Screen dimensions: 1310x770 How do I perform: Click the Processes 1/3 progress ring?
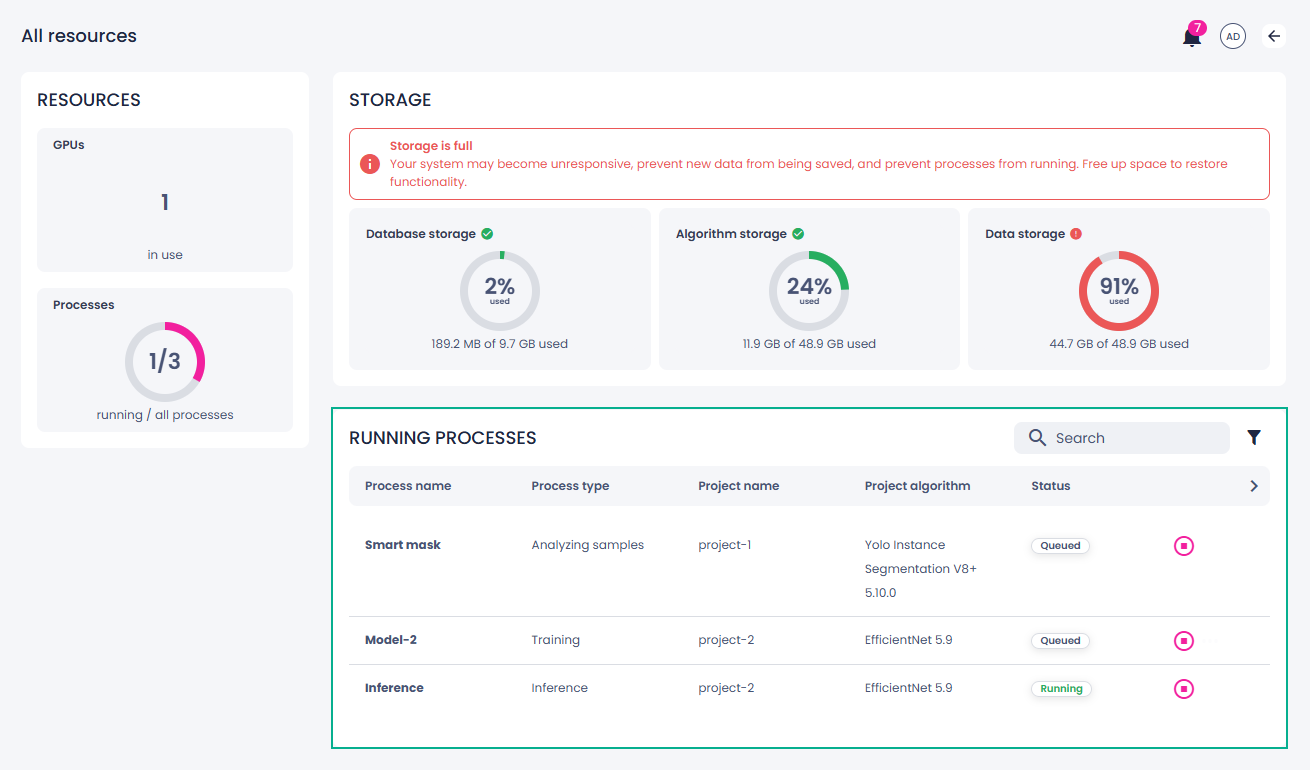click(x=165, y=362)
